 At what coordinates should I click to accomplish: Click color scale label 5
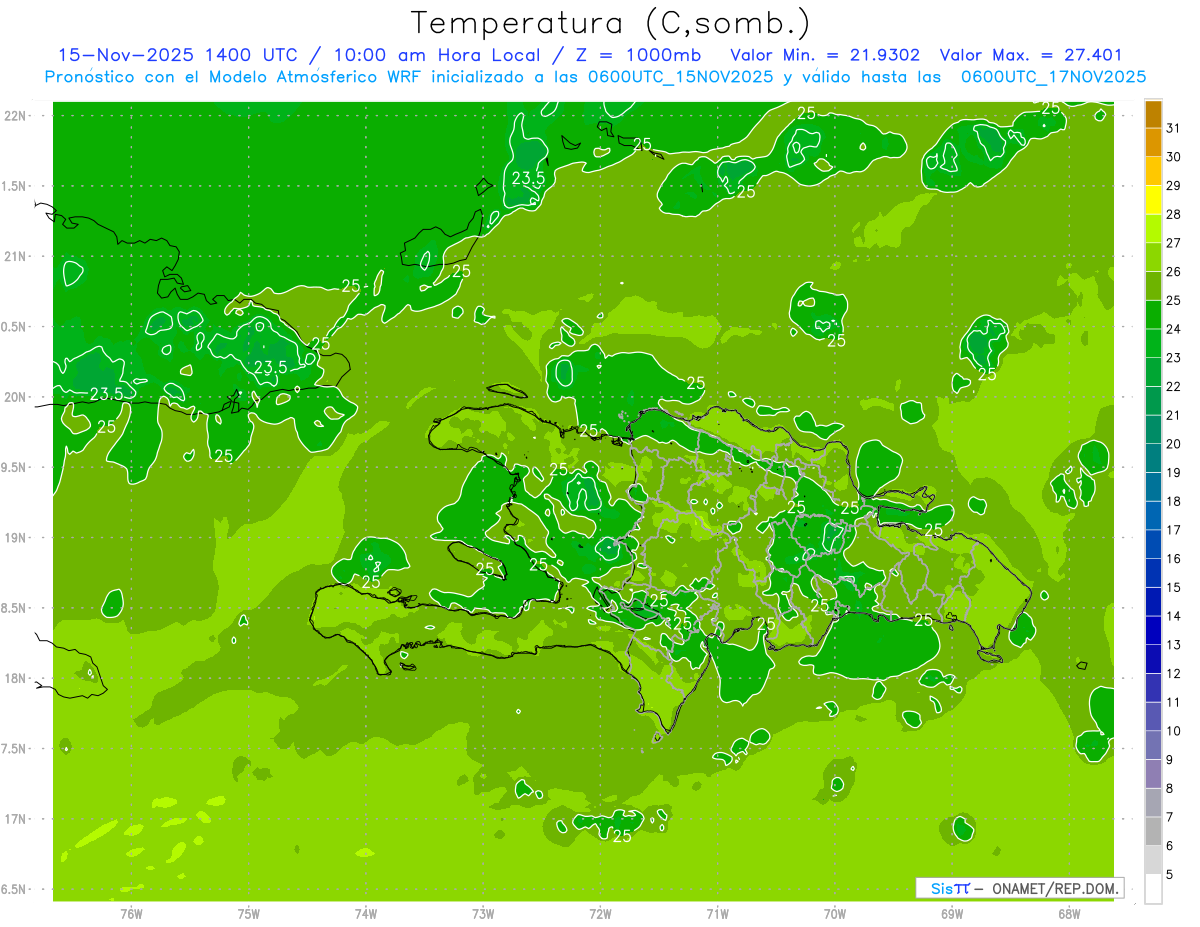click(1170, 874)
